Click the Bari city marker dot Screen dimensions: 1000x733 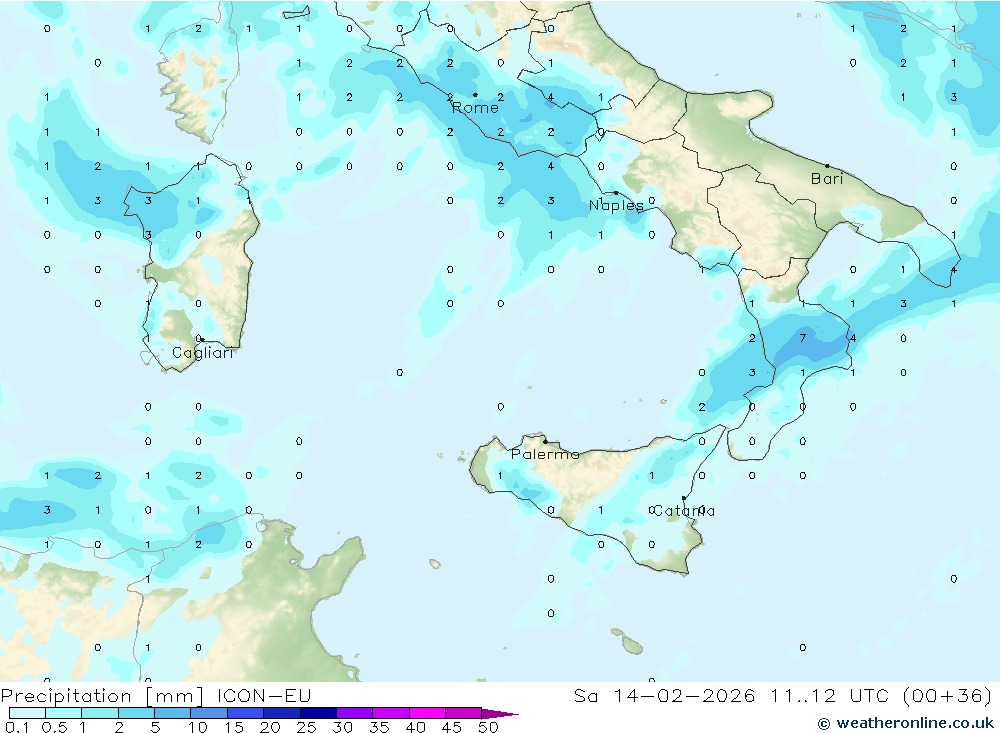827,166
